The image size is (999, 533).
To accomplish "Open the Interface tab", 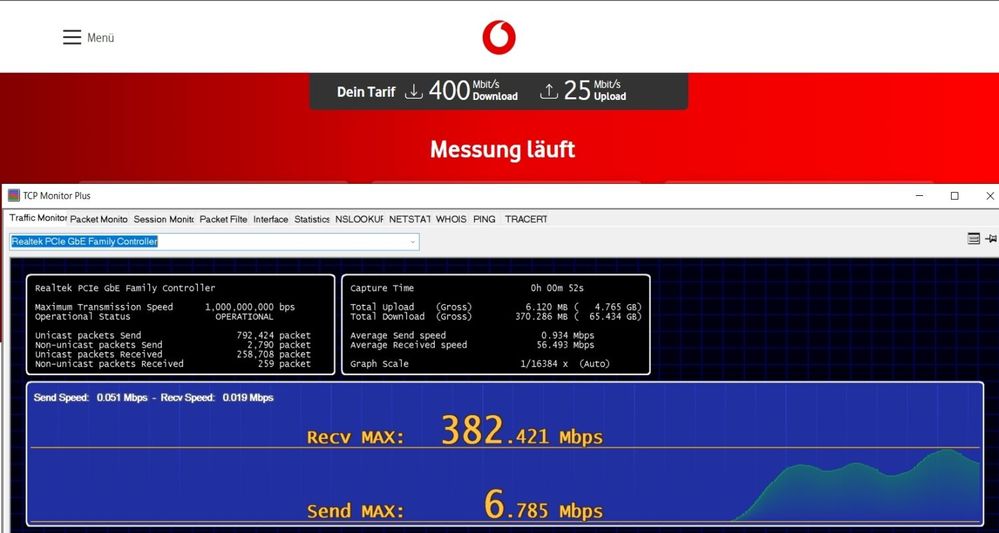I will (271, 219).
